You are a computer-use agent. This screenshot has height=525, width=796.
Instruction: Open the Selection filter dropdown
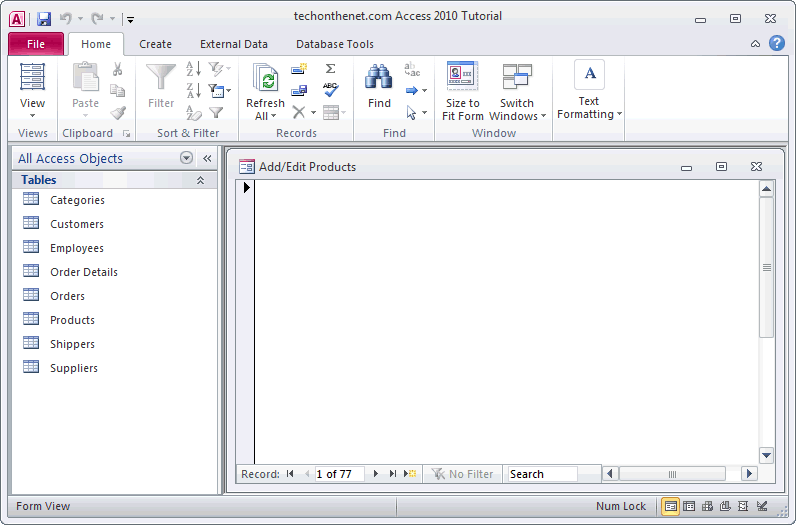219,69
